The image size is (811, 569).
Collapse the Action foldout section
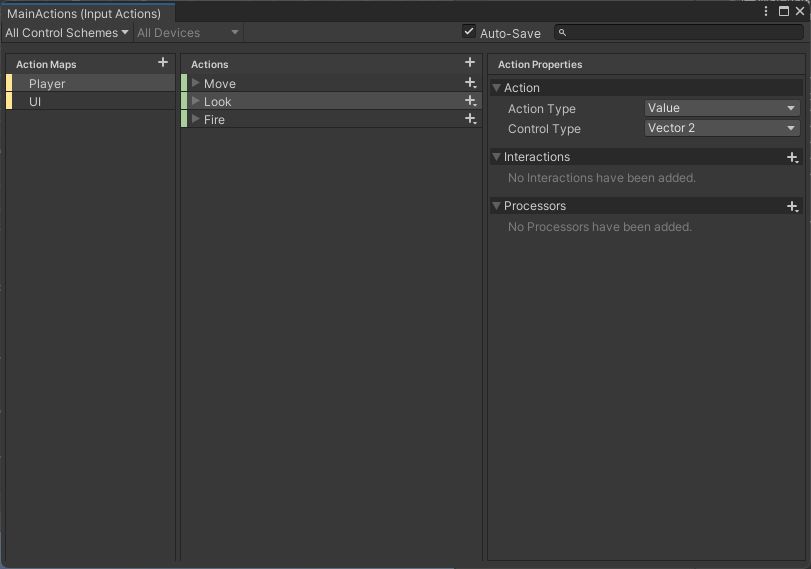click(497, 88)
